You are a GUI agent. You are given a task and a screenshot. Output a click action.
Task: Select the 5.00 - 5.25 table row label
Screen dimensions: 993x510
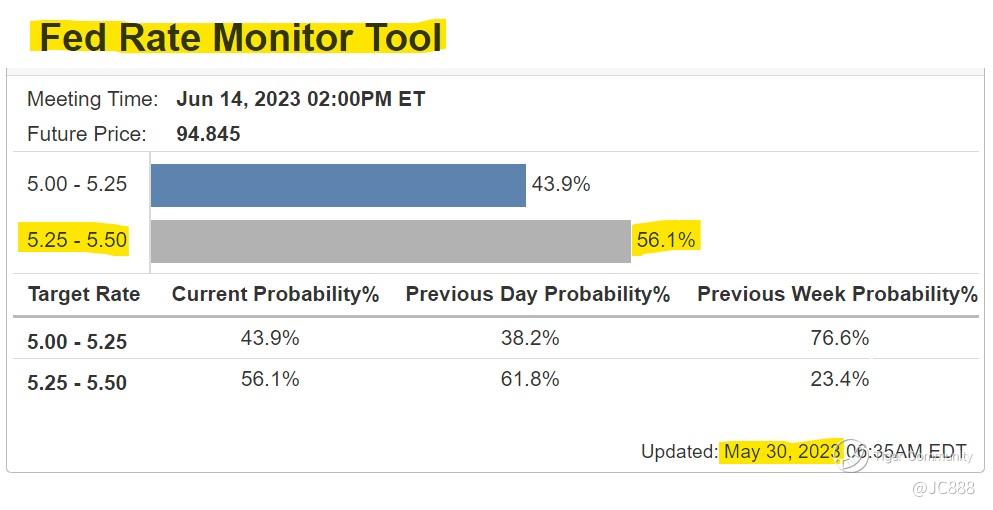point(77,342)
